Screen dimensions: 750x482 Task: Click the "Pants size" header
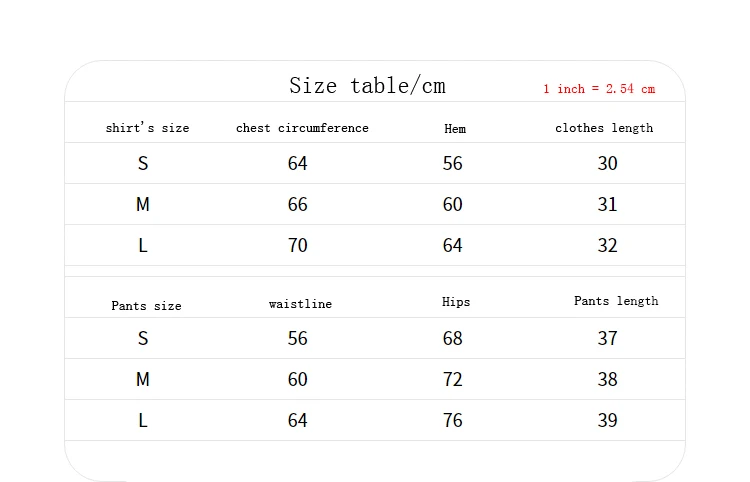pos(146,306)
